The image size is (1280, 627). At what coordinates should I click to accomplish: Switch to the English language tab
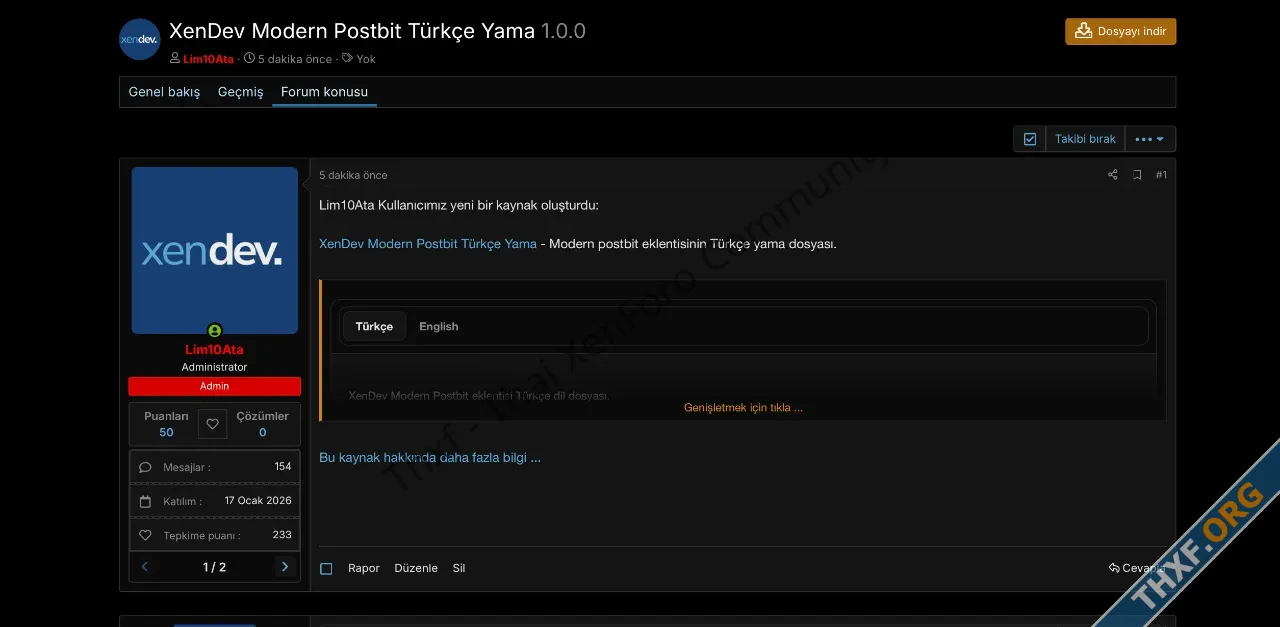click(438, 326)
